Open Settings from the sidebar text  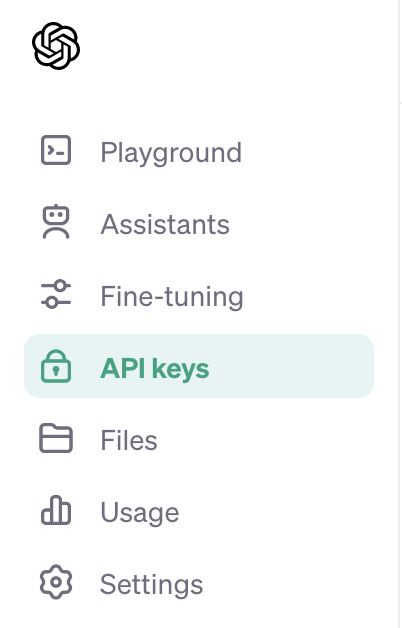pyautogui.click(x=151, y=585)
